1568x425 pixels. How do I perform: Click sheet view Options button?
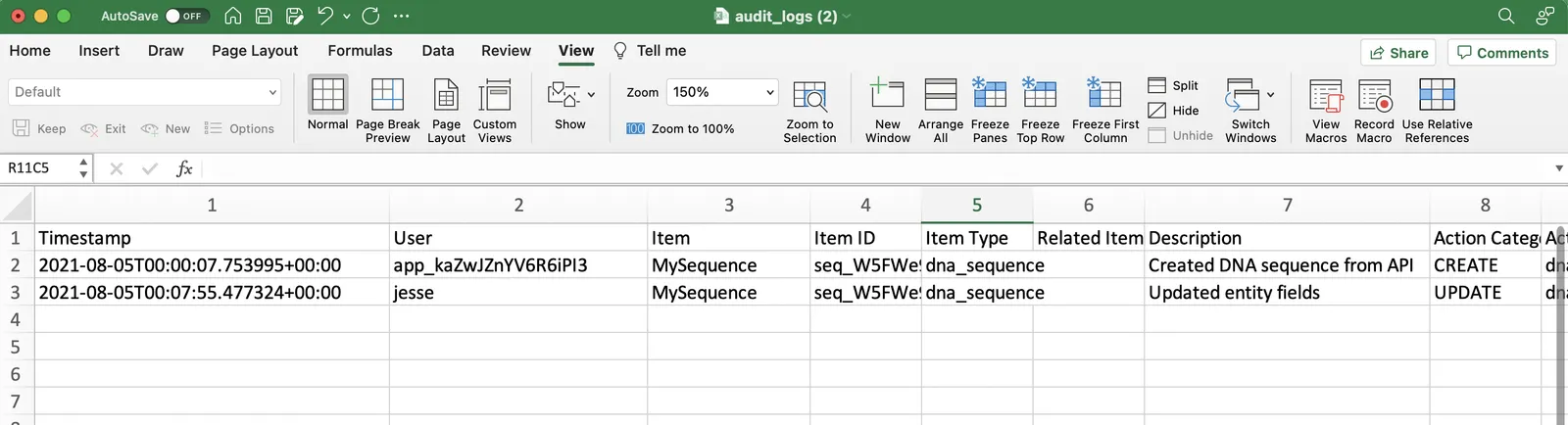click(239, 129)
